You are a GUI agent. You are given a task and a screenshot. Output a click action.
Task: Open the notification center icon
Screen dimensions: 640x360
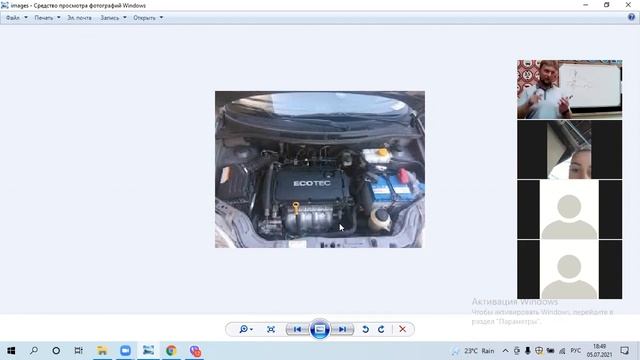(x=624, y=351)
